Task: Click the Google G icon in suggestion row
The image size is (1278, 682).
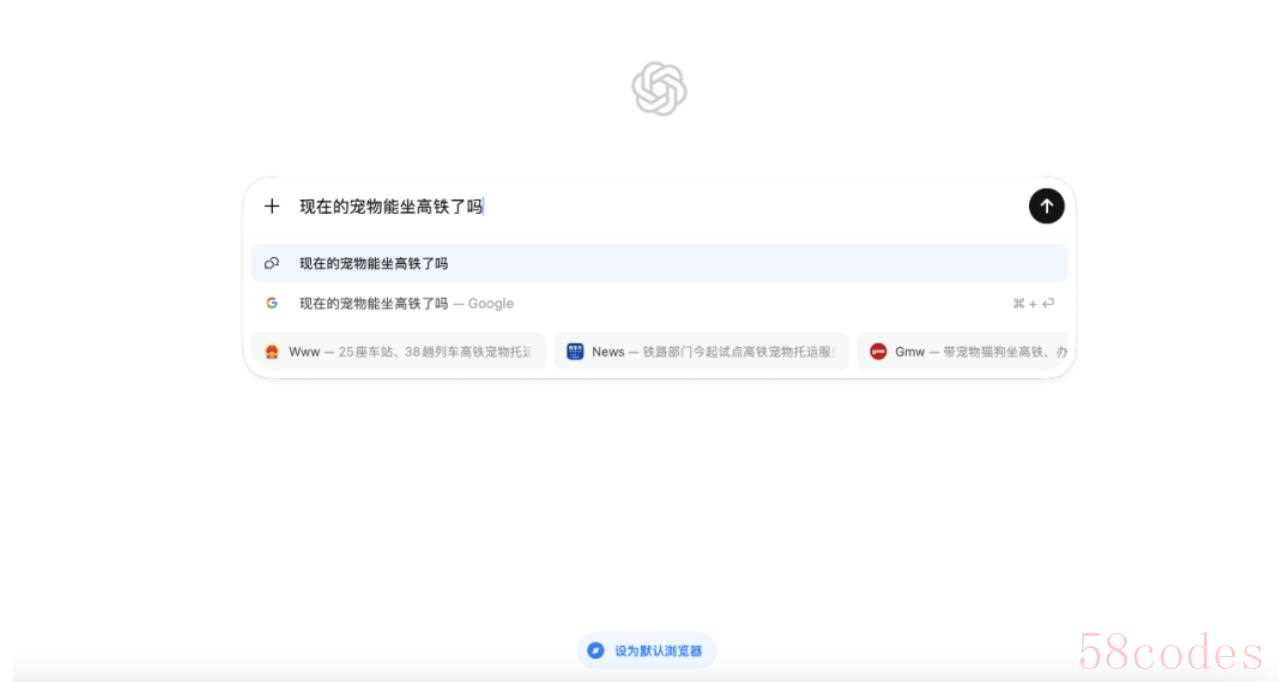Action: point(271,303)
